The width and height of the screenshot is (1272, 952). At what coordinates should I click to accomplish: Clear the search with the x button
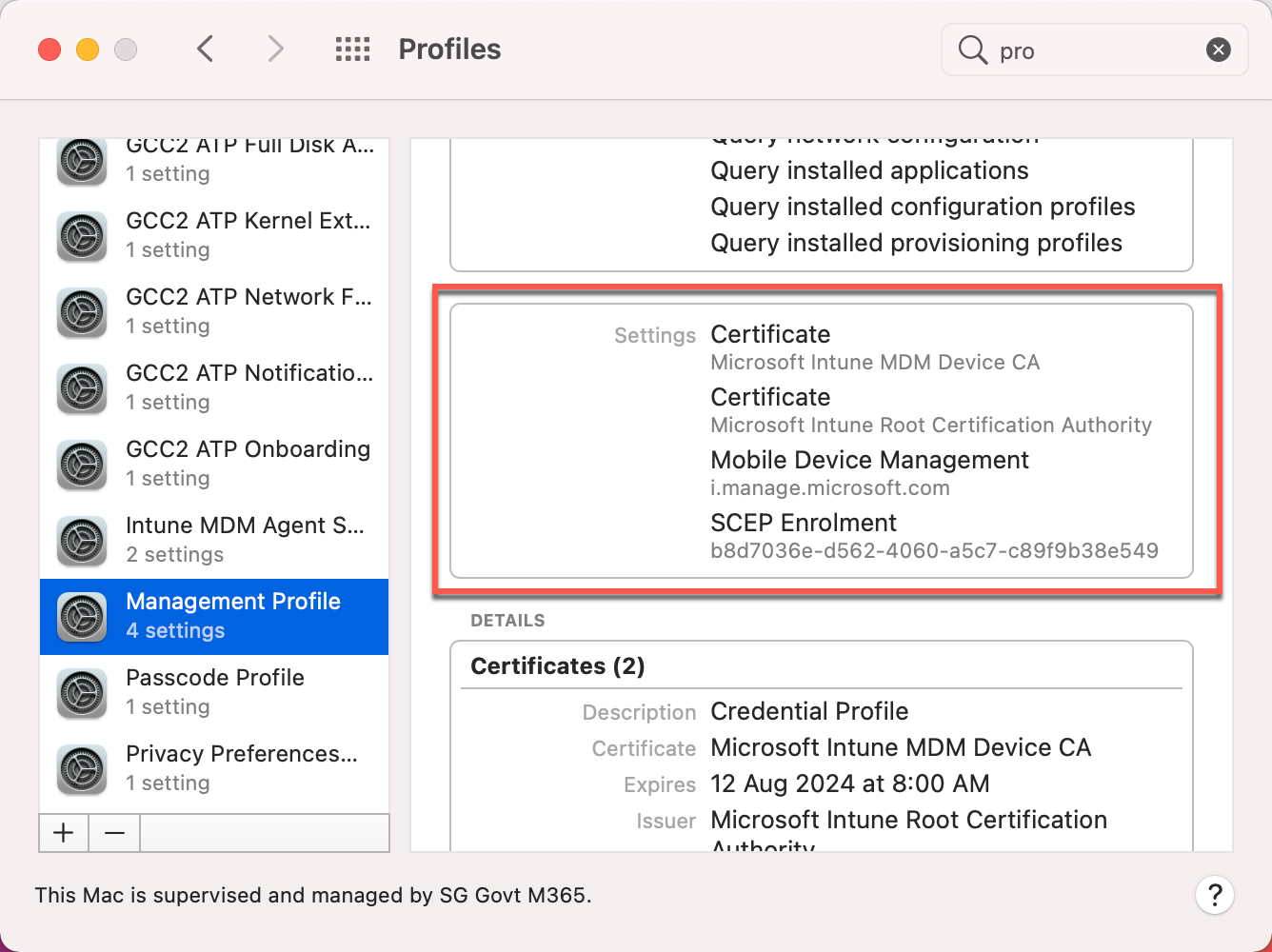[1219, 50]
